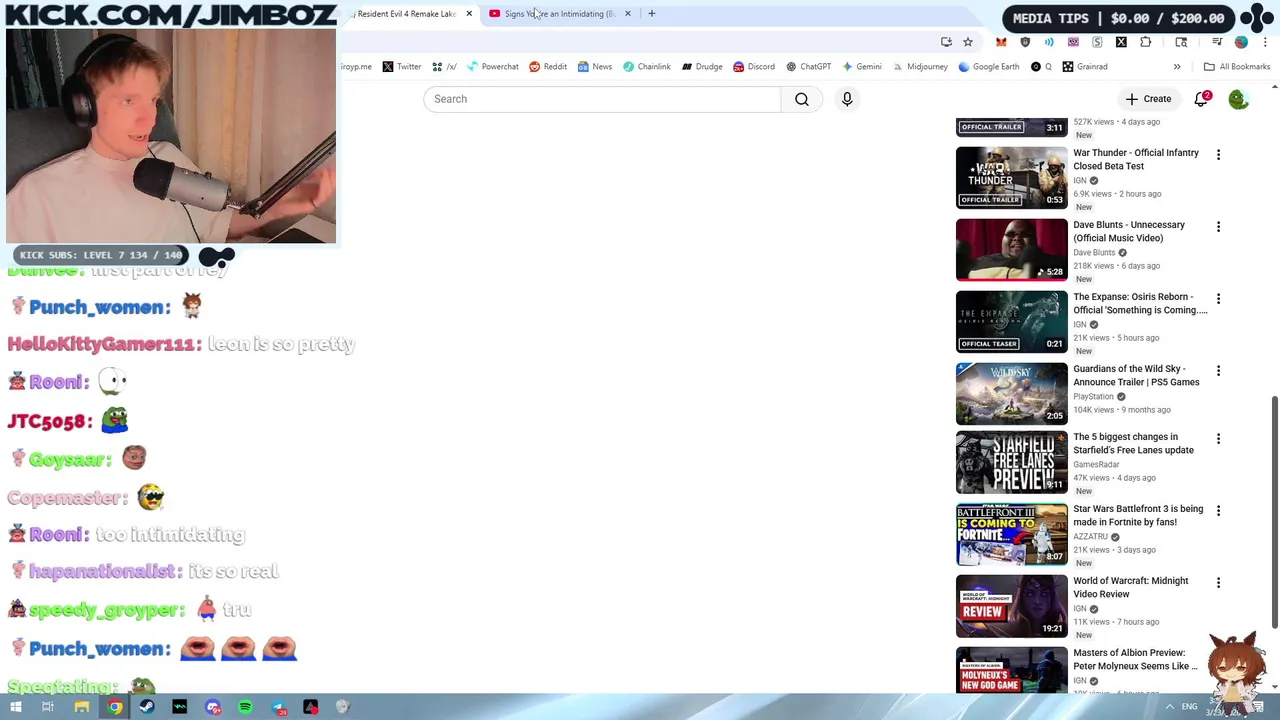Click the Chrome profile avatar
This screenshot has width=1280, height=720.
(x=1241, y=42)
